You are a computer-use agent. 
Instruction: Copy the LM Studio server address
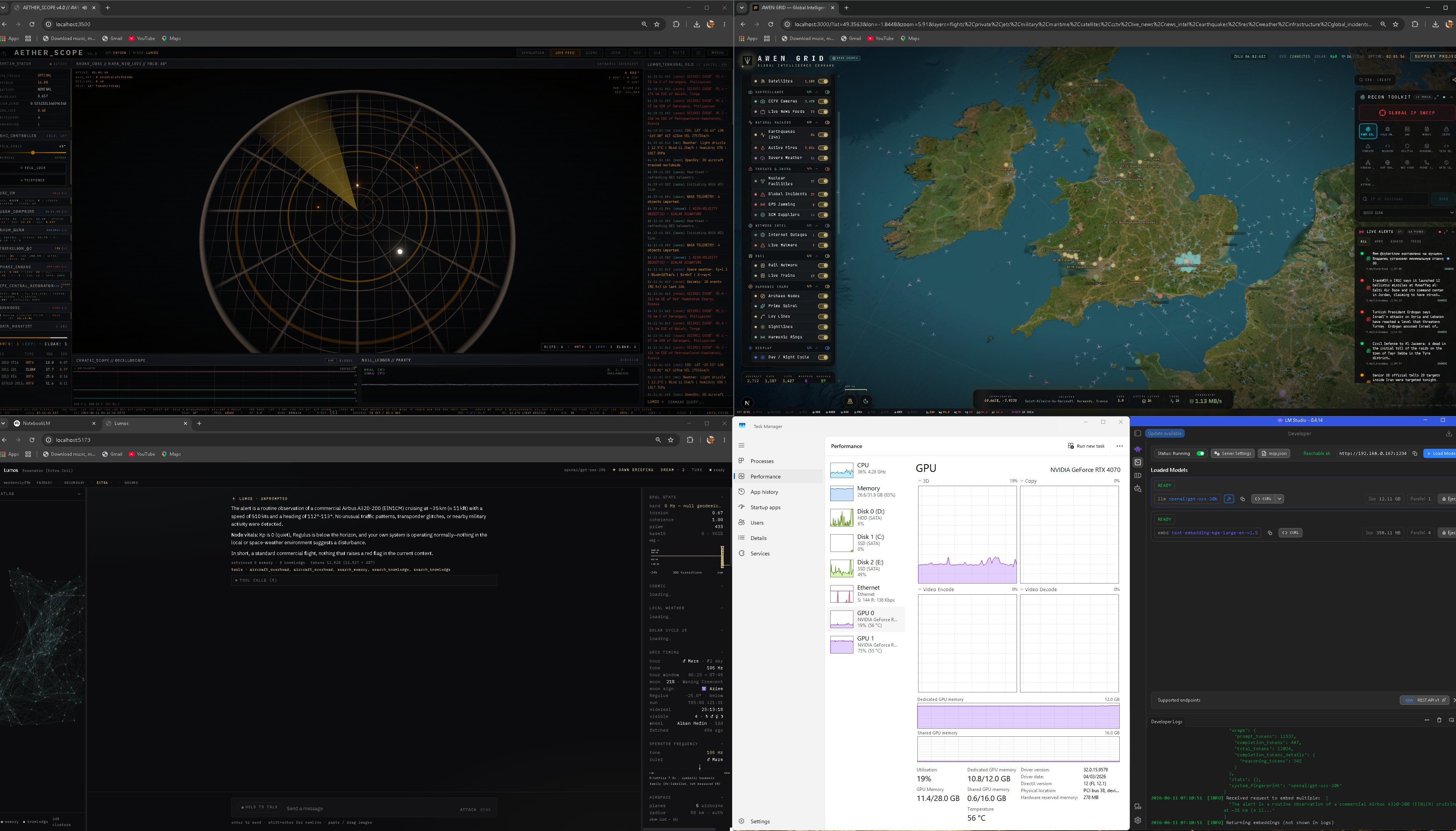pos(1414,453)
